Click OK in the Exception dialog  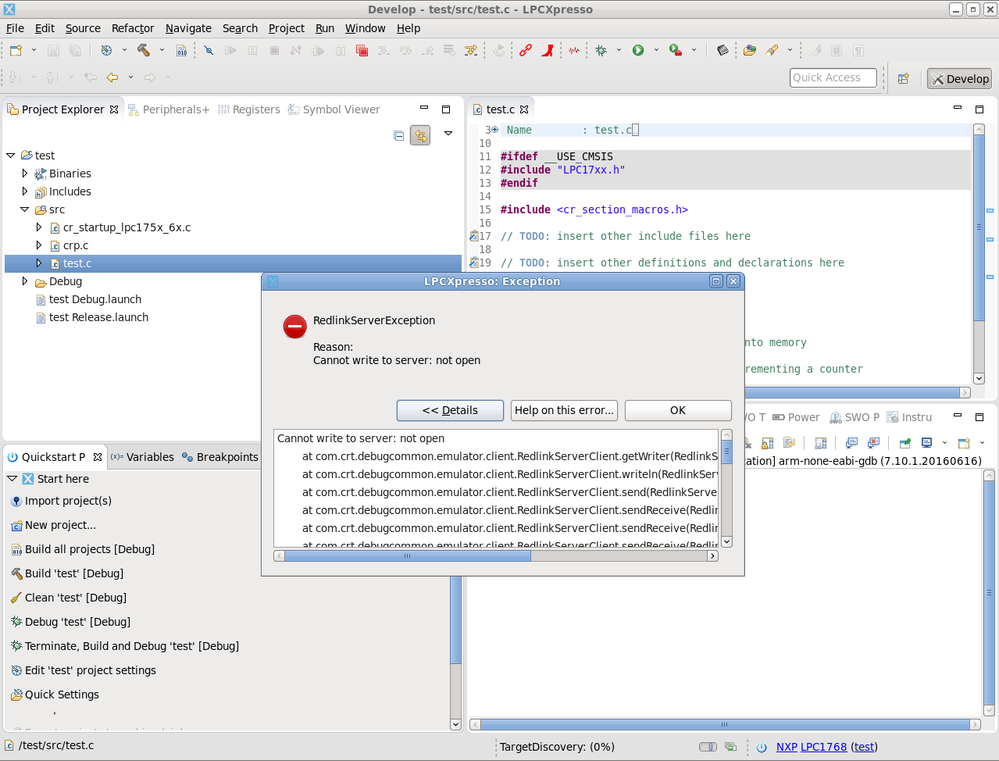678,410
